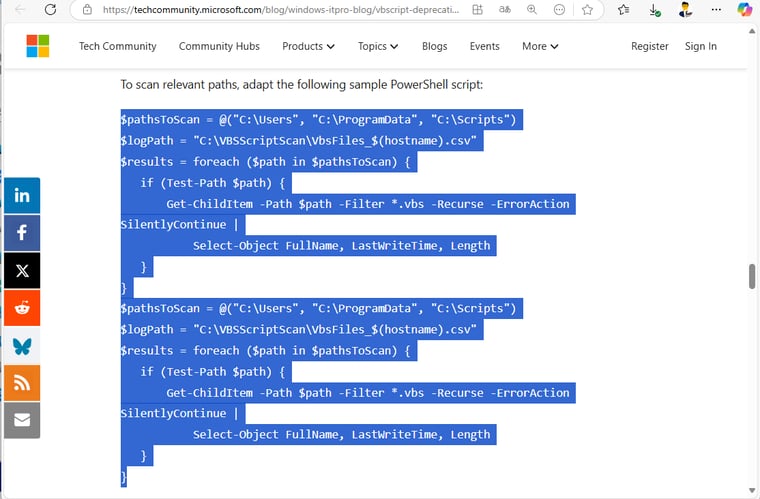The width and height of the screenshot is (760, 499).
Task: Open browser downloads icon
Action: click(x=654, y=10)
